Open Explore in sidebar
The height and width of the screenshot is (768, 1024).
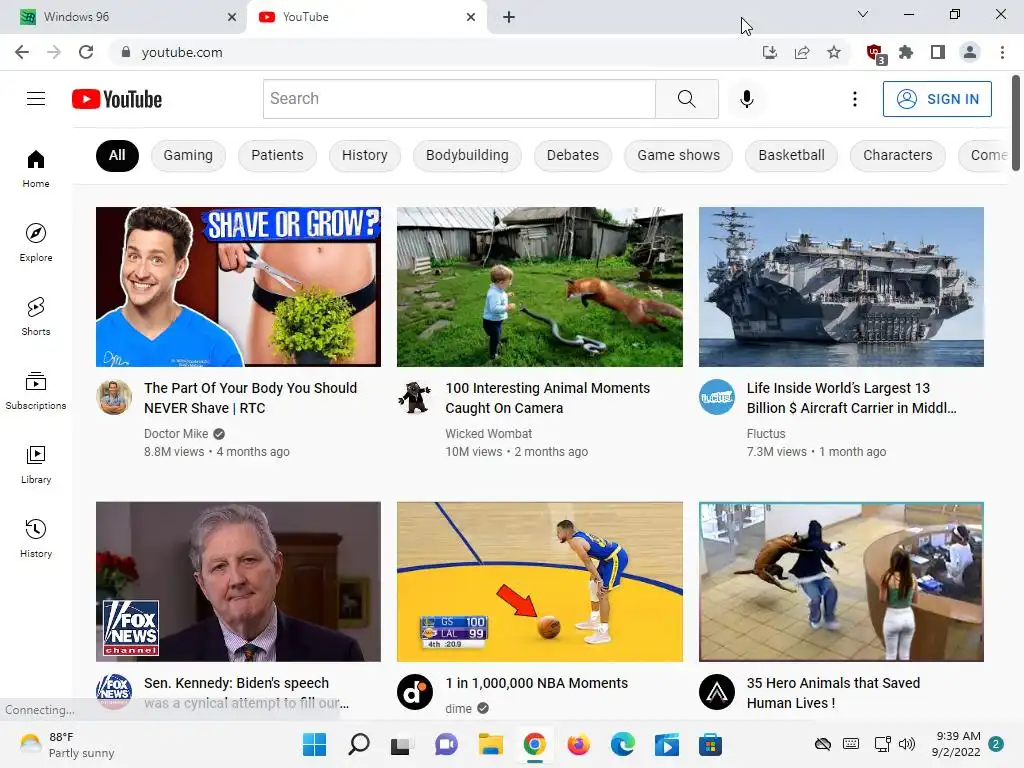(x=36, y=243)
